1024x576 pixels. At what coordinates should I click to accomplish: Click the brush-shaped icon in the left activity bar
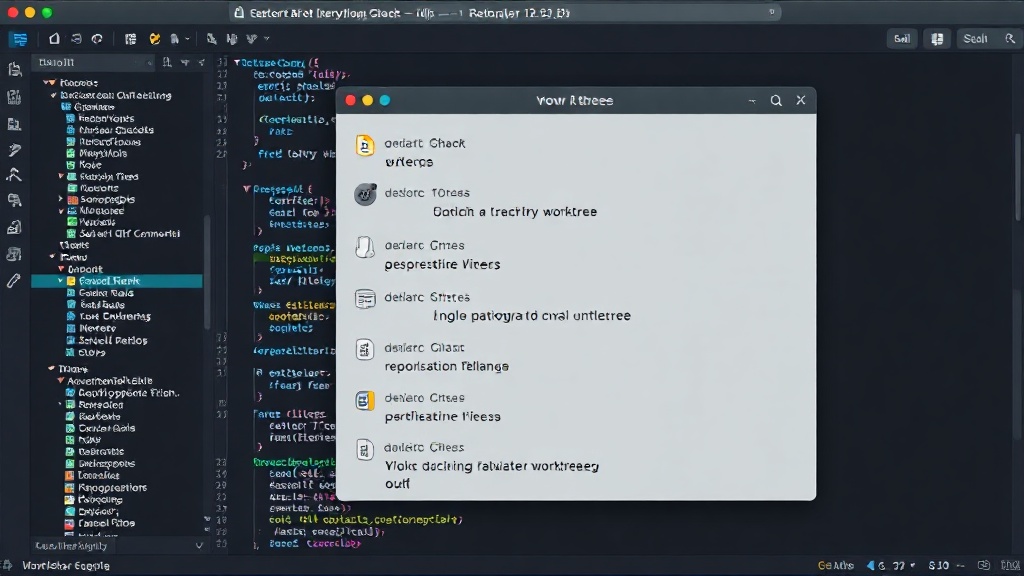[x=14, y=150]
